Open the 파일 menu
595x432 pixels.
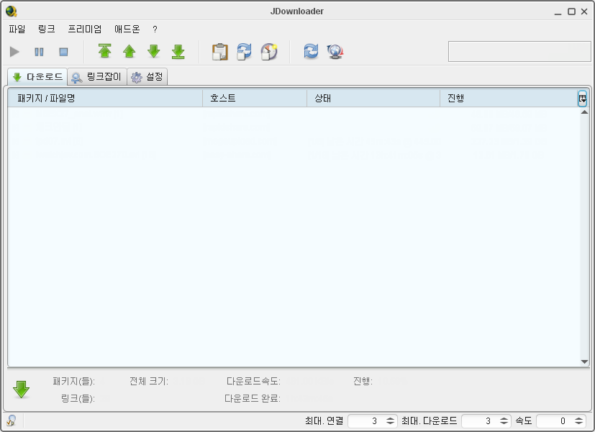[x=17, y=29]
